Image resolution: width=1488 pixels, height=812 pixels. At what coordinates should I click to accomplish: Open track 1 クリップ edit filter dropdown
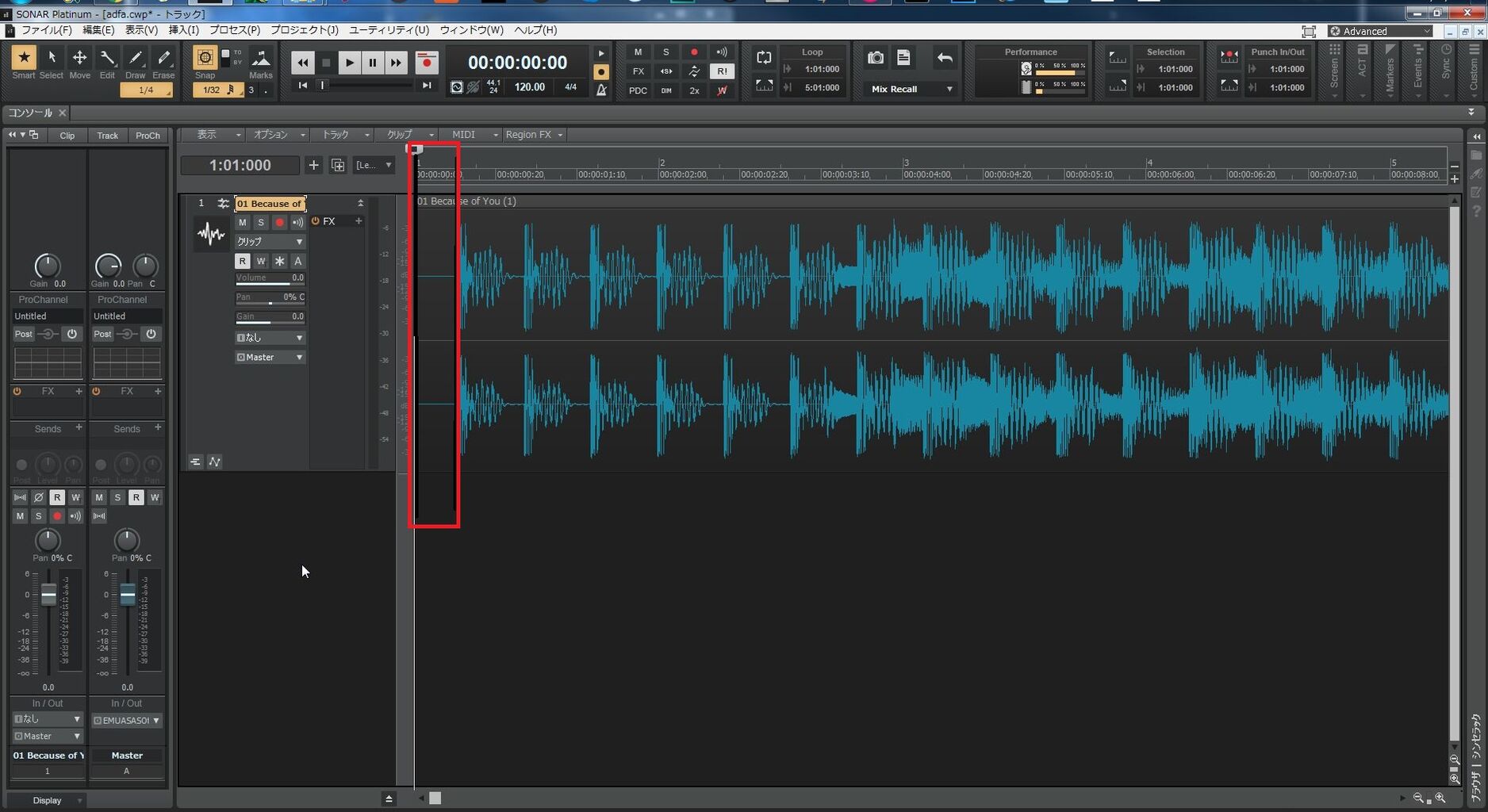270,241
